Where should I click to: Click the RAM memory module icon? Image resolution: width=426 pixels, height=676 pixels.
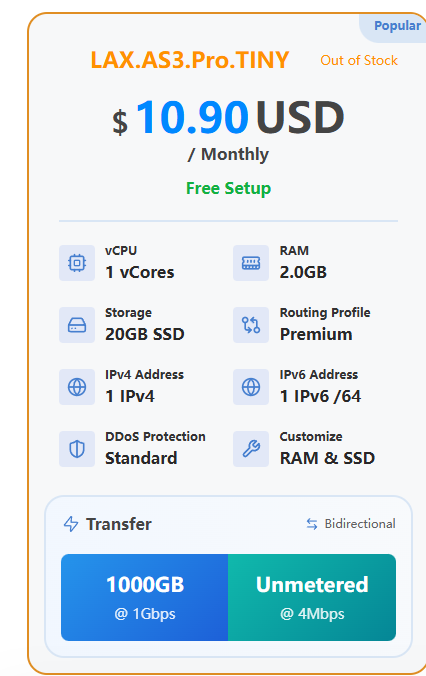[x=251, y=263]
